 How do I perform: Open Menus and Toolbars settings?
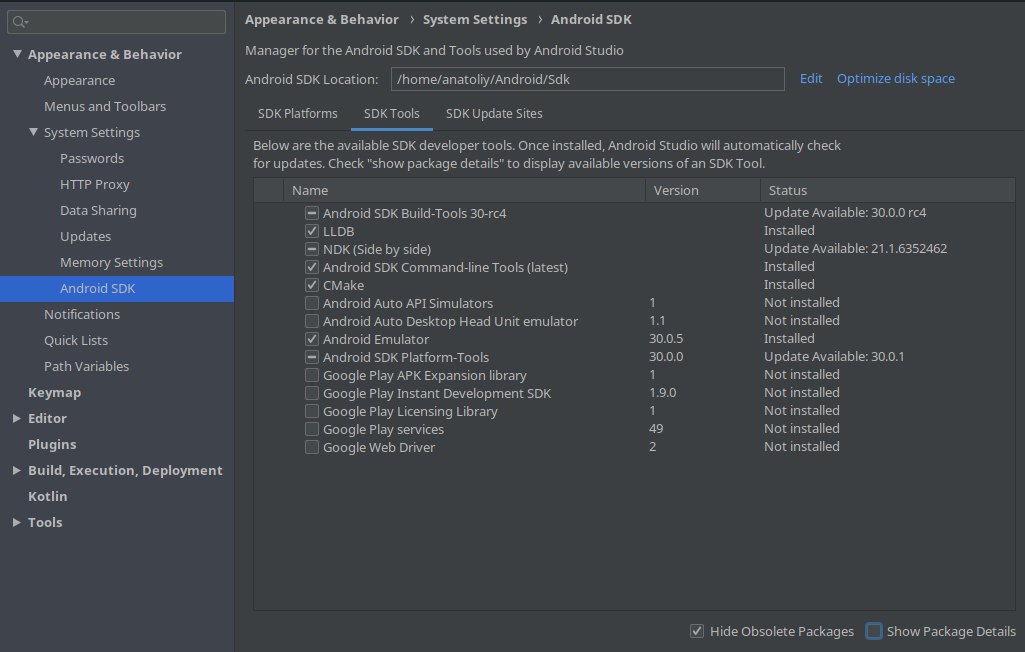(105, 106)
